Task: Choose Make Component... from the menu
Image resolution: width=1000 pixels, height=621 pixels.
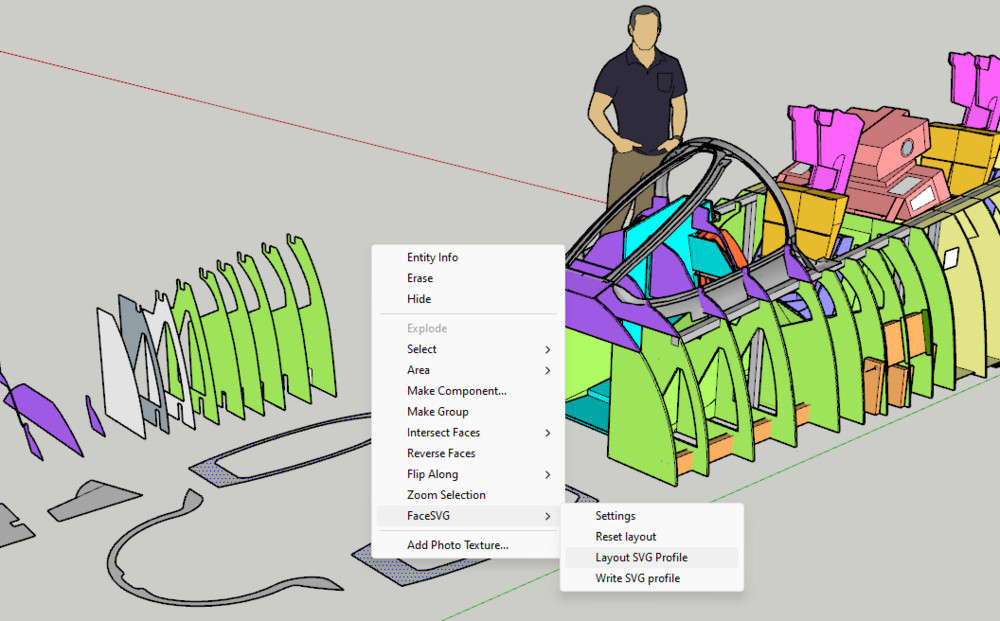Action: pyautogui.click(x=456, y=391)
